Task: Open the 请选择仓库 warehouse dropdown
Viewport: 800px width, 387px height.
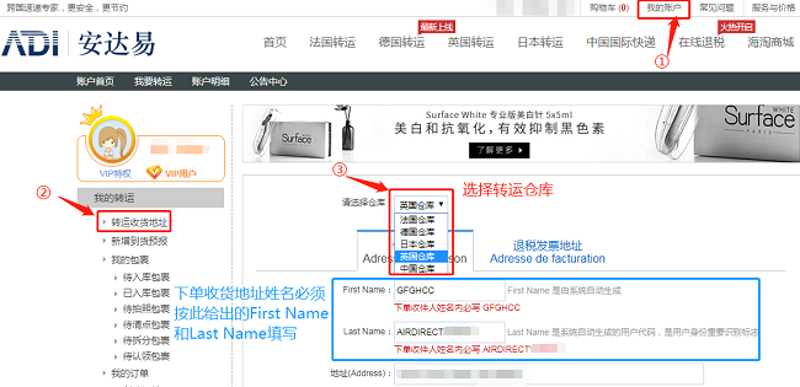Action: tap(421, 205)
